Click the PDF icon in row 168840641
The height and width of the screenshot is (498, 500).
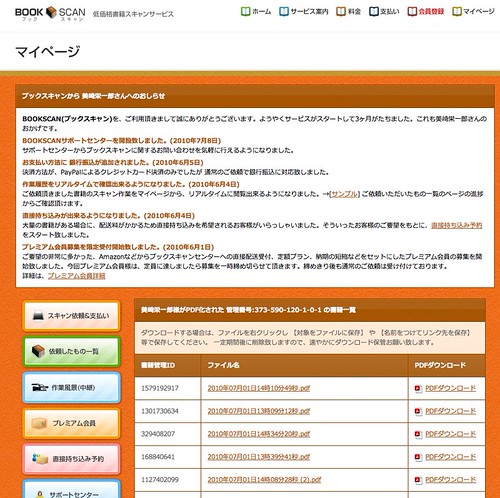tap(418, 457)
